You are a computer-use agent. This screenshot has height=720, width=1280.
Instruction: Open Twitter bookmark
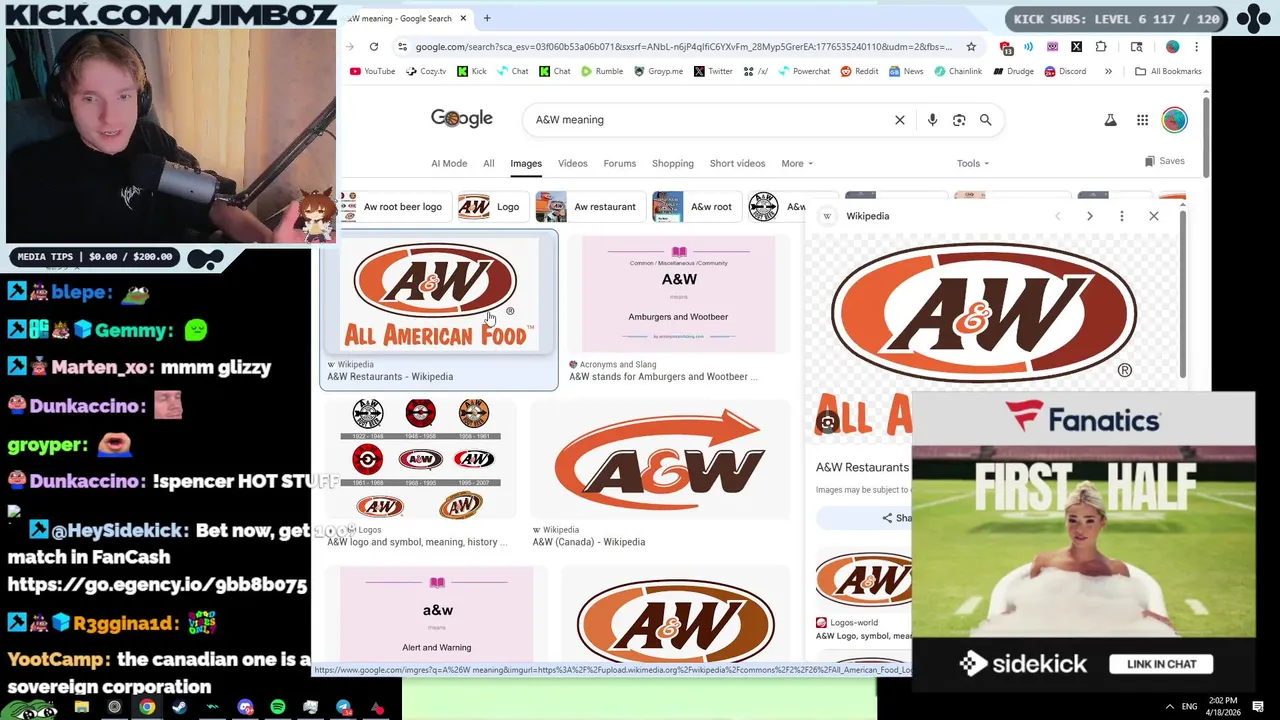pyautogui.click(x=713, y=71)
